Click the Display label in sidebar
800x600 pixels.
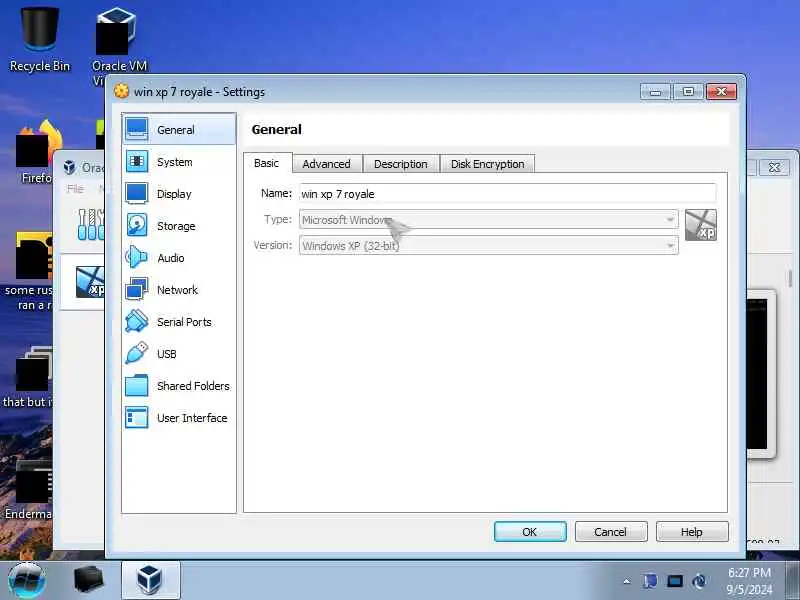(x=174, y=194)
